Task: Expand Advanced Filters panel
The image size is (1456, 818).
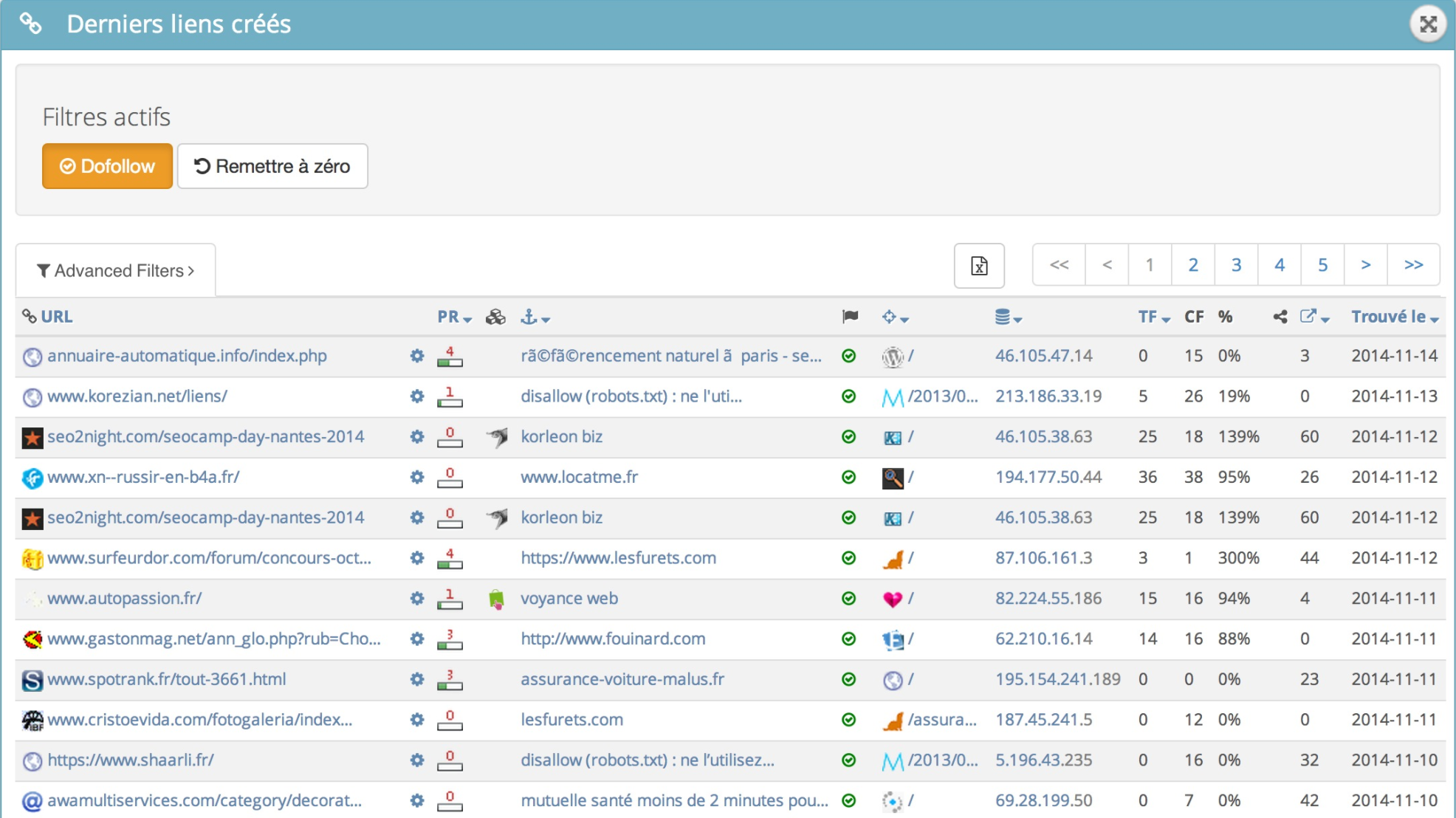Action: 117,270
